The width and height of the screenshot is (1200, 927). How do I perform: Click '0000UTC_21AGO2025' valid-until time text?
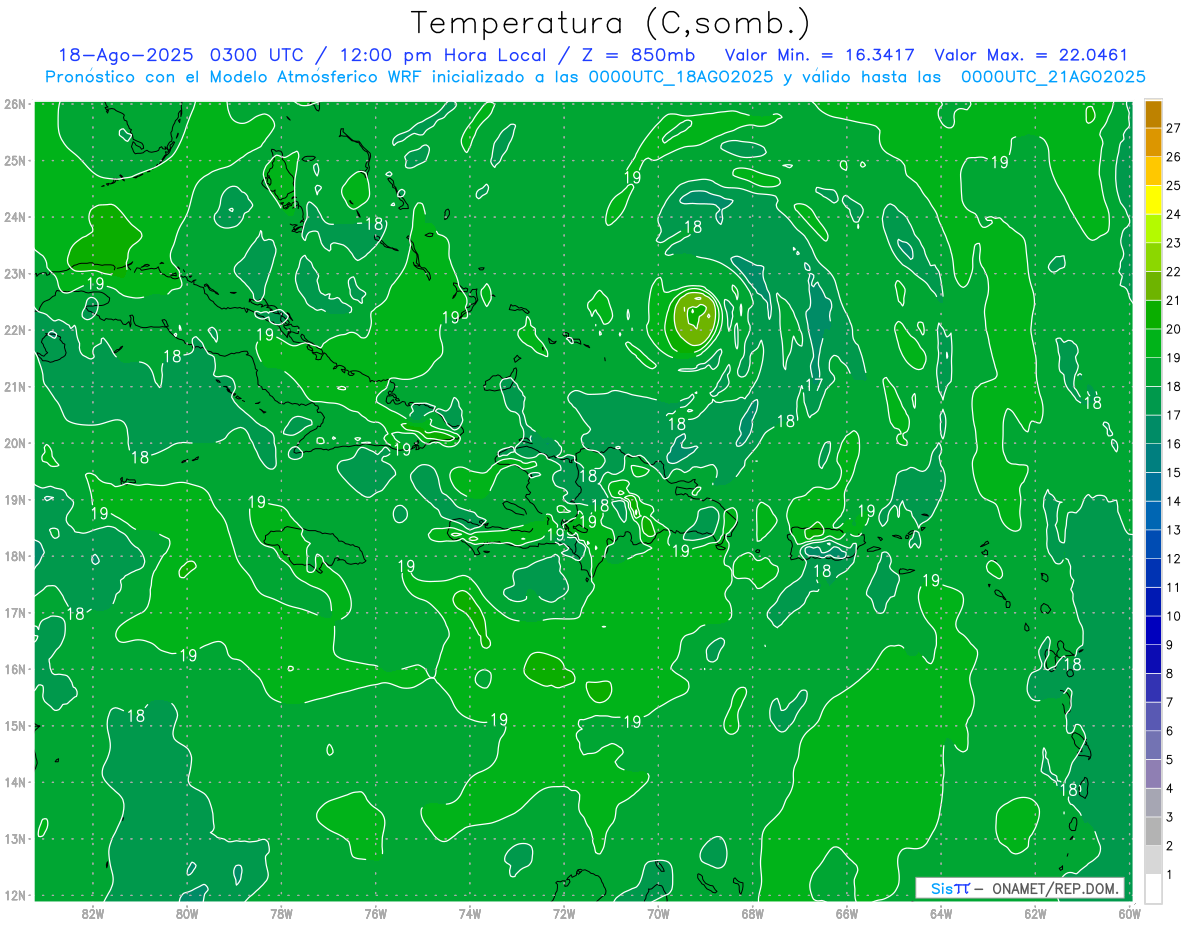click(1053, 77)
